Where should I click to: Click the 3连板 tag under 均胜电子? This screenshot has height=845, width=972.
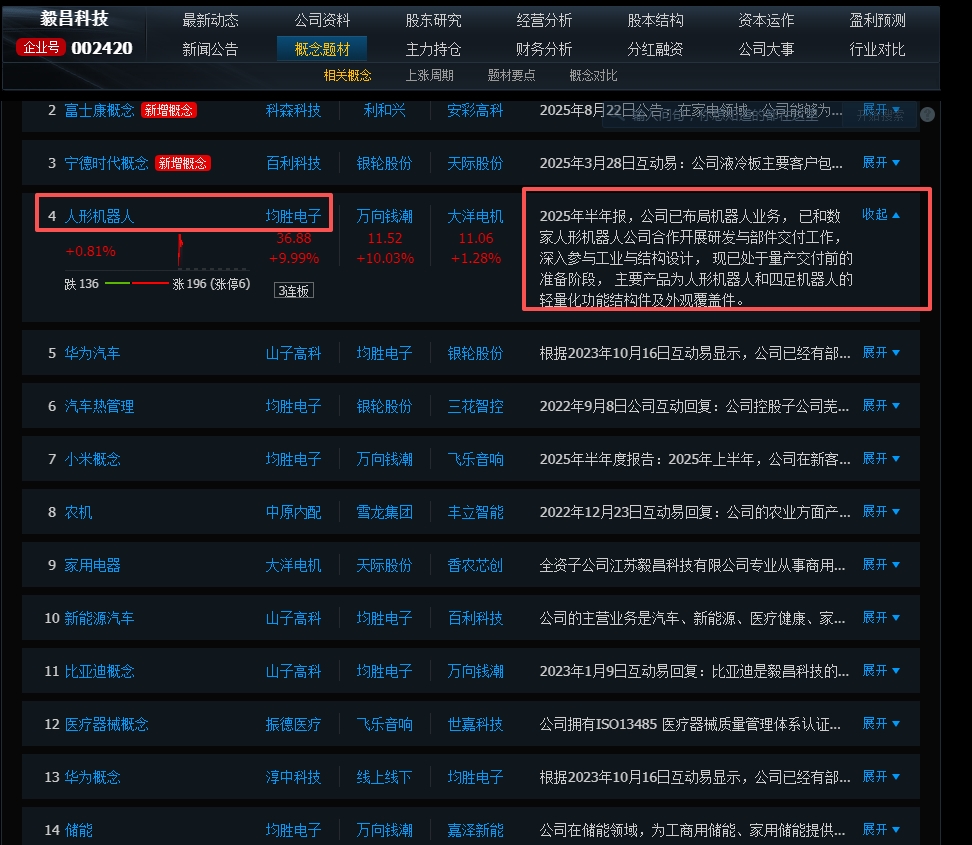tap(294, 291)
